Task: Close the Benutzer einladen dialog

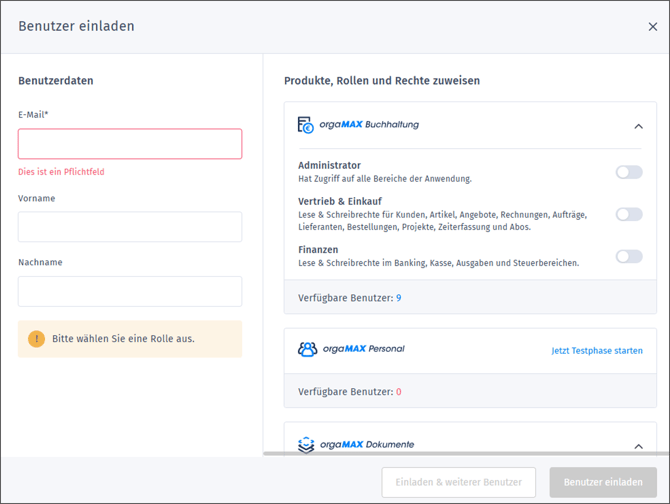Action: (652, 26)
